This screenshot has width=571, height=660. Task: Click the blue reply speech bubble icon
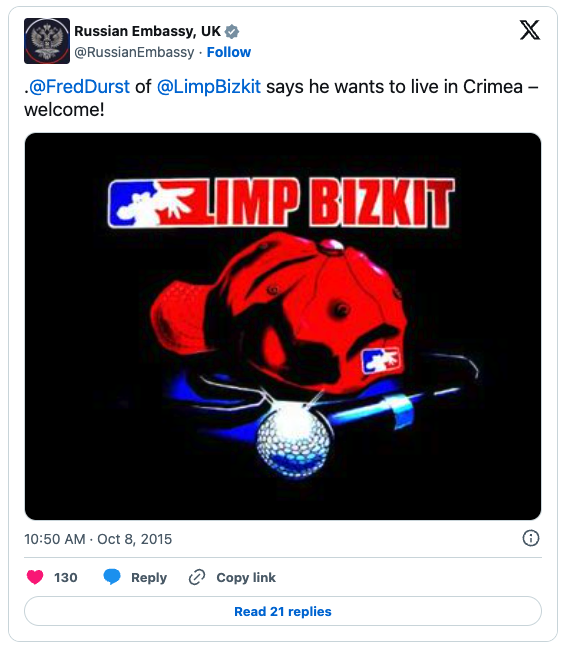[112, 577]
